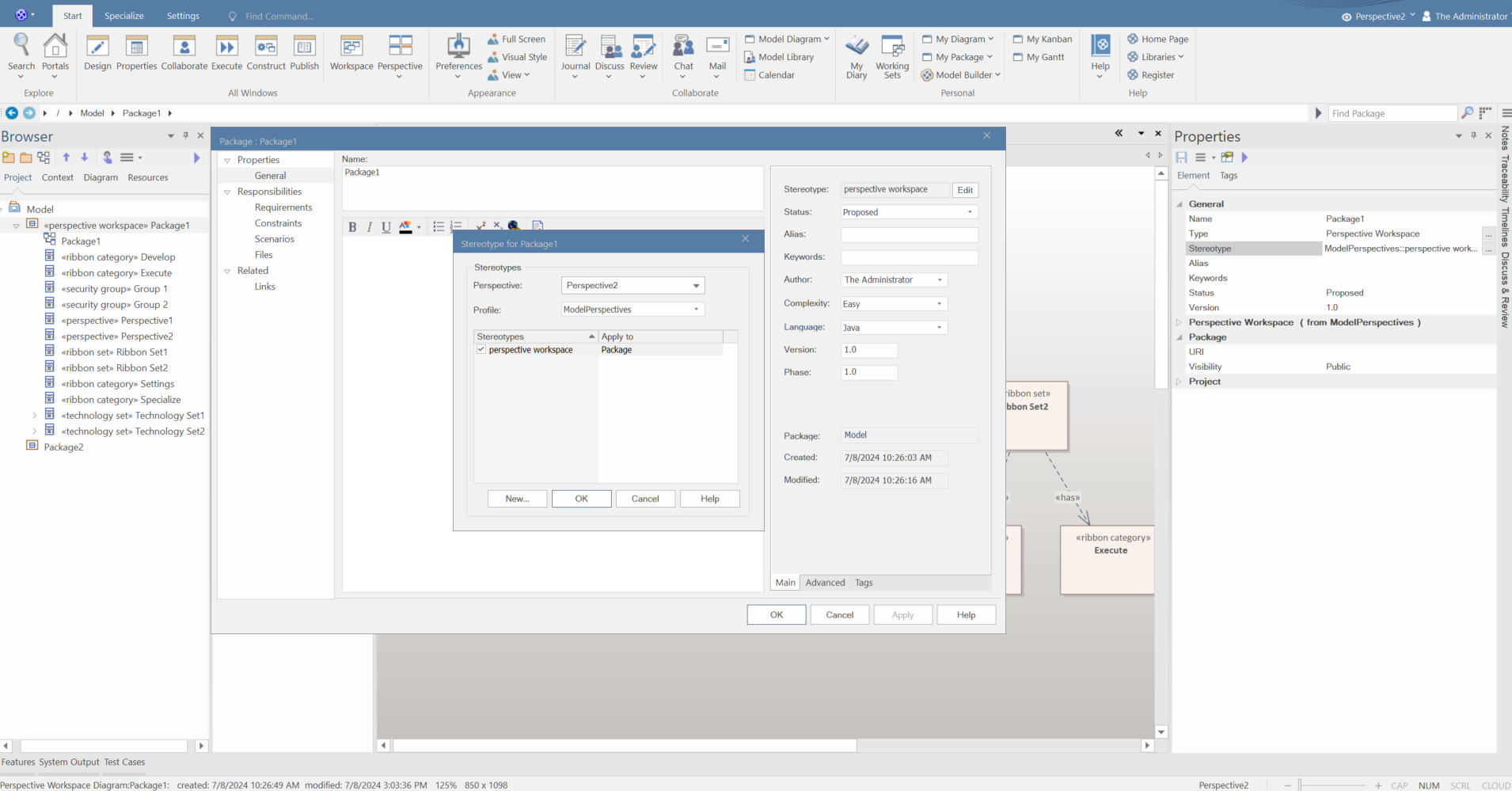Viewport: 1512px width, 791px height.
Task: Click OK in Stereotype for Package1 dialog
Action: click(x=582, y=499)
